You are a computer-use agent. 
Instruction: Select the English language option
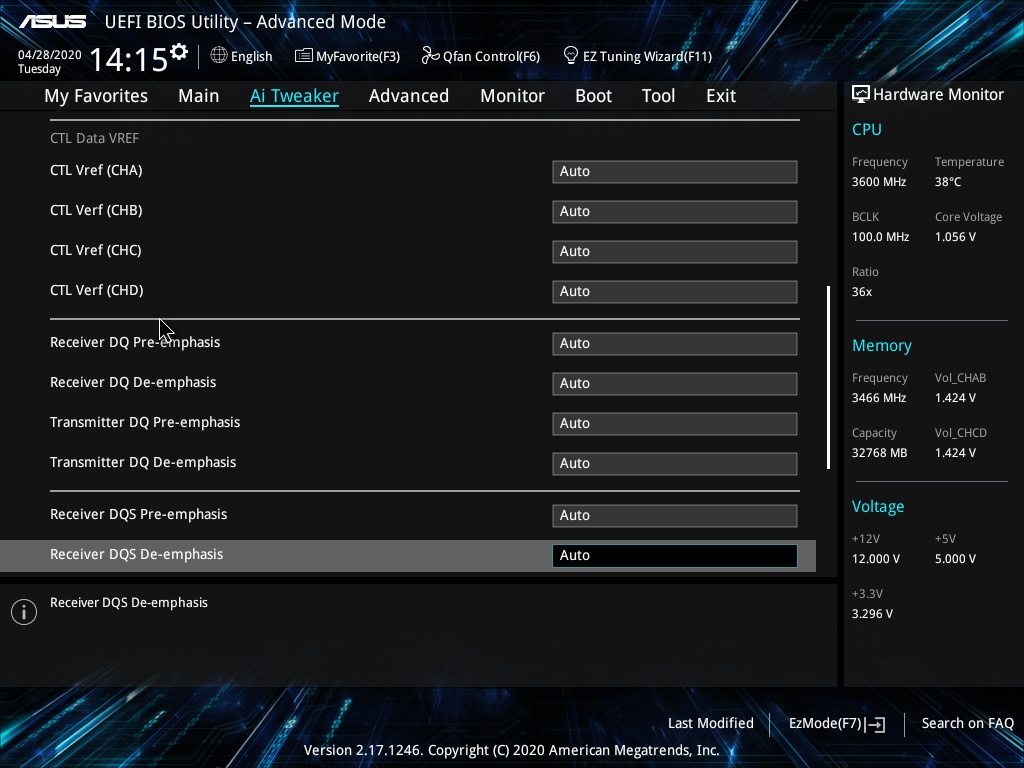click(251, 57)
